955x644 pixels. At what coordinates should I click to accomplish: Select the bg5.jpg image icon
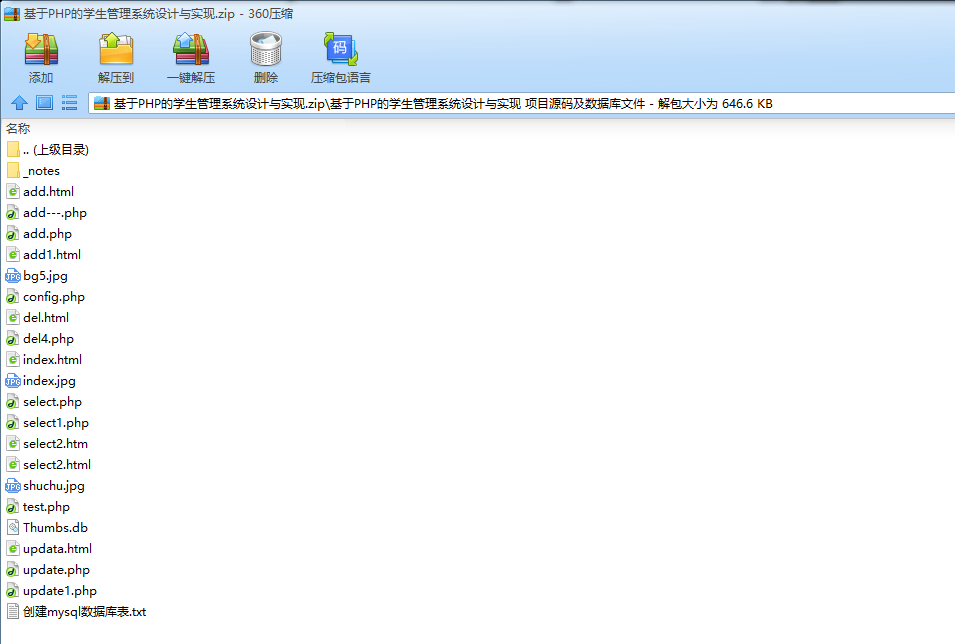click(13, 276)
